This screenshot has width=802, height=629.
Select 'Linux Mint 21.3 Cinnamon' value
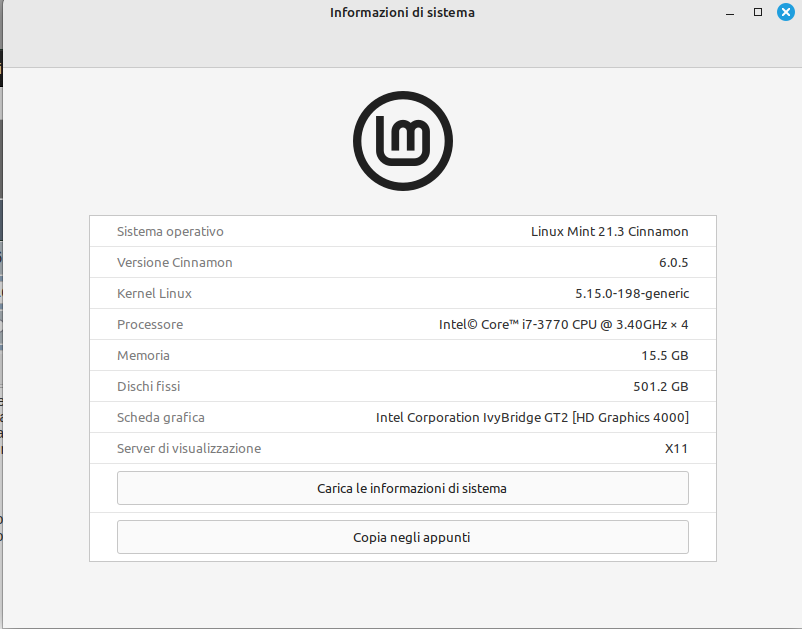[610, 232]
